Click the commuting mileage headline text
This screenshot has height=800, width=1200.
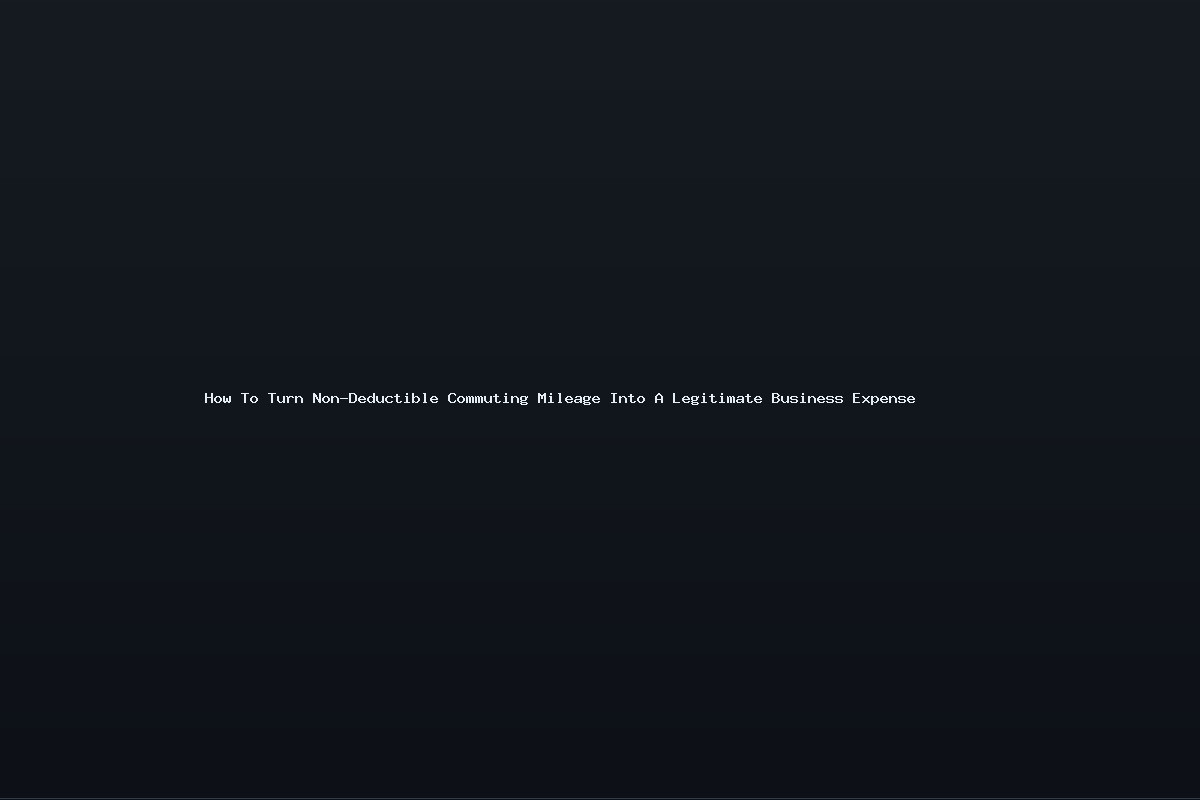(560, 398)
